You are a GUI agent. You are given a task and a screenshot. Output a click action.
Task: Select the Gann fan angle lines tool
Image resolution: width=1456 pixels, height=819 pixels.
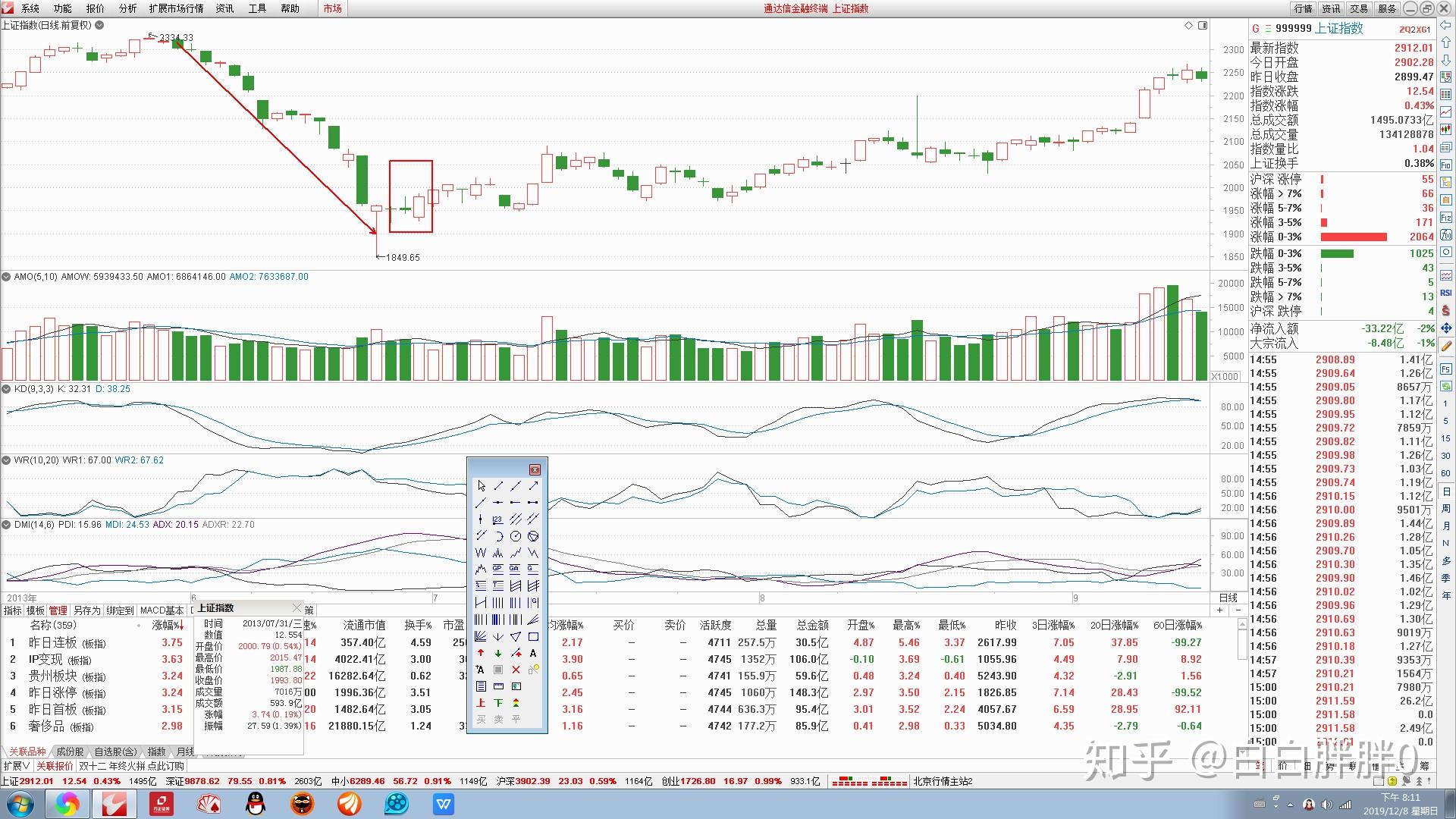(x=481, y=636)
